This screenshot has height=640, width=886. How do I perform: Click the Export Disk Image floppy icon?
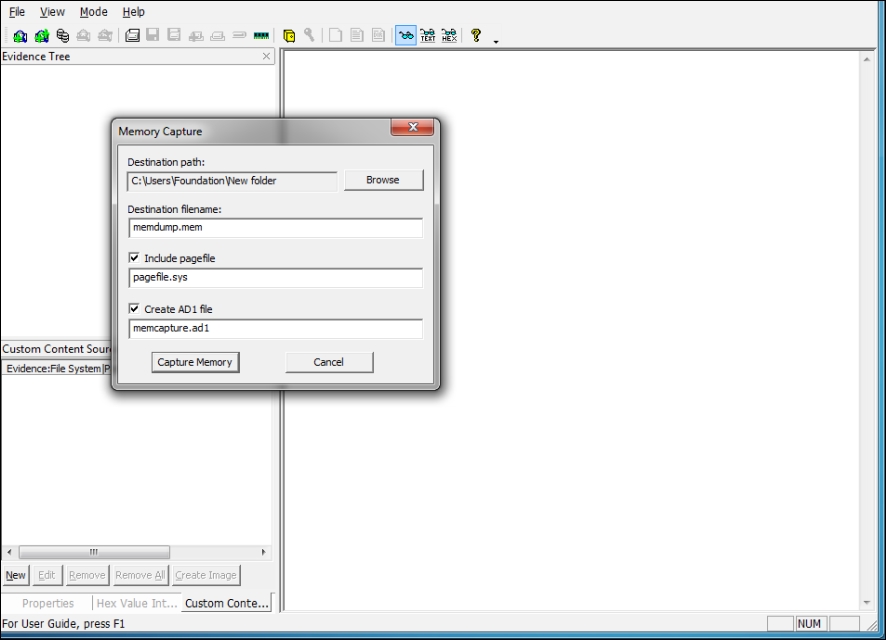pyautogui.click(x=153, y=36)
